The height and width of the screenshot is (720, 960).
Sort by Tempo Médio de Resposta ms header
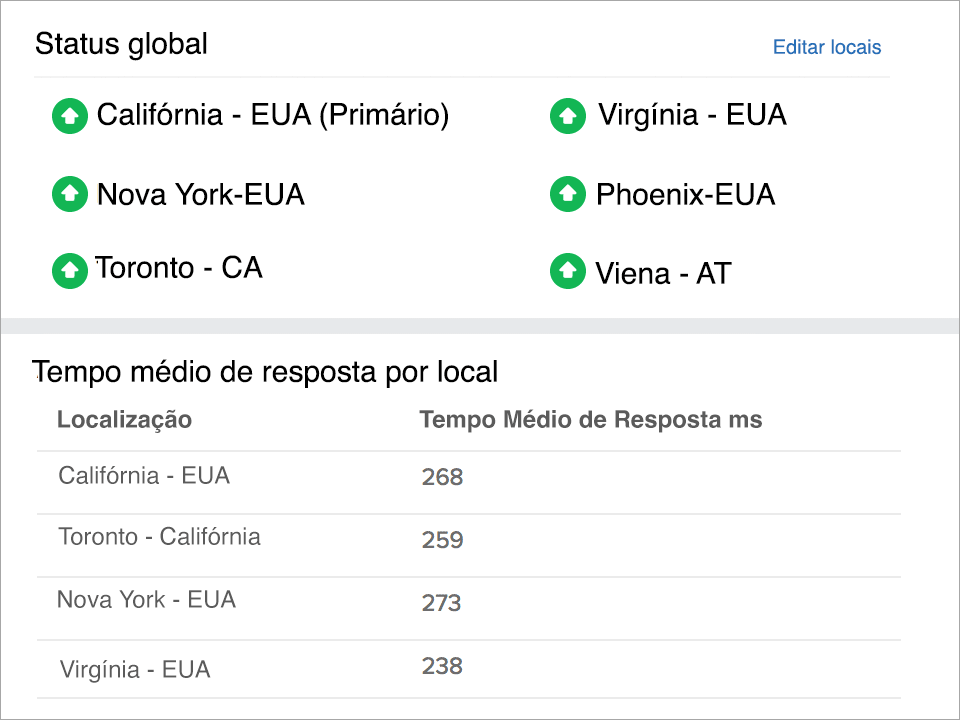(x=590, y=420)
